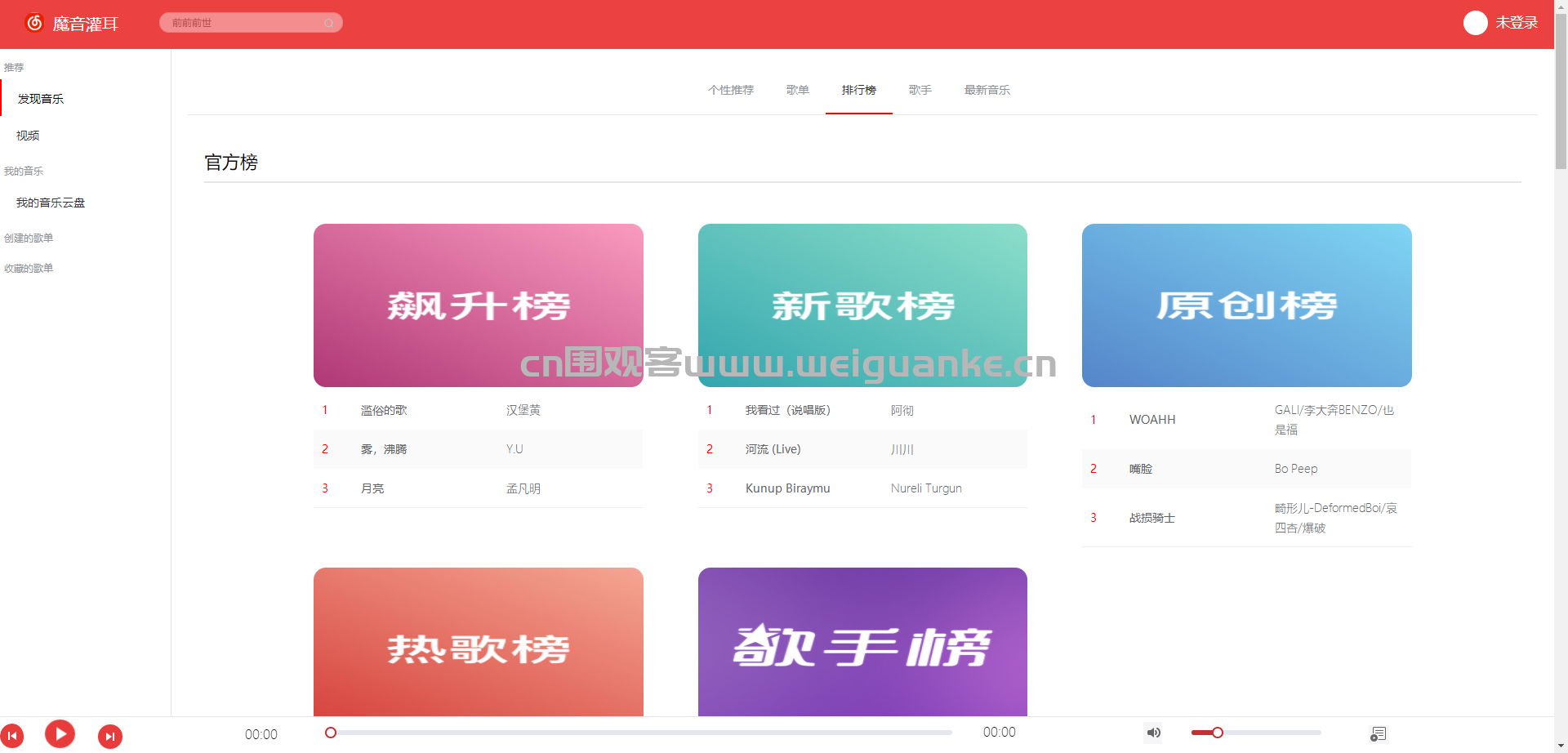The image size is (1568, 753).
Task: Switch to the 歌单 tab
Action: coord(798,90)
